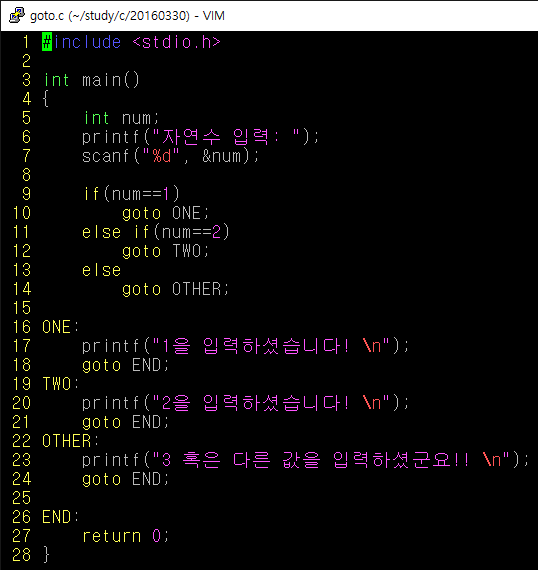Image resolution: width=538 pixels, height=570 pixels.
Task: Click the "#include" directive on line 1
Action: coord(81,42)
